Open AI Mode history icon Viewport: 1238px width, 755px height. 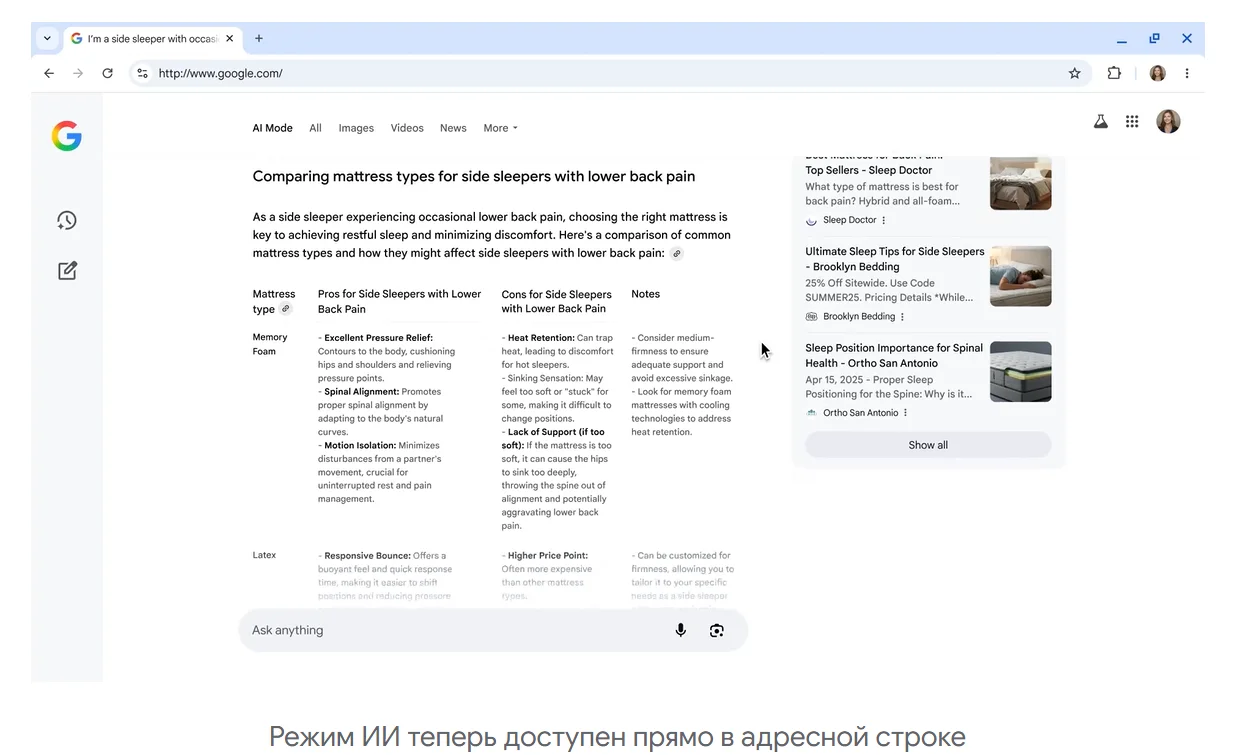coord(67,221)
